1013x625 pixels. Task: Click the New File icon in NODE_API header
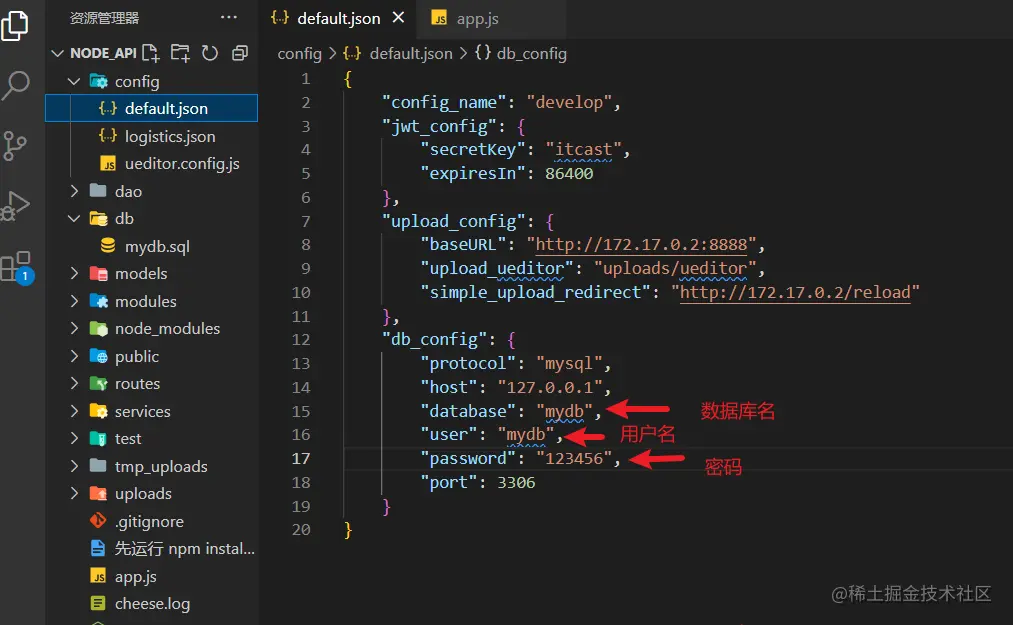tap(151, 53)
